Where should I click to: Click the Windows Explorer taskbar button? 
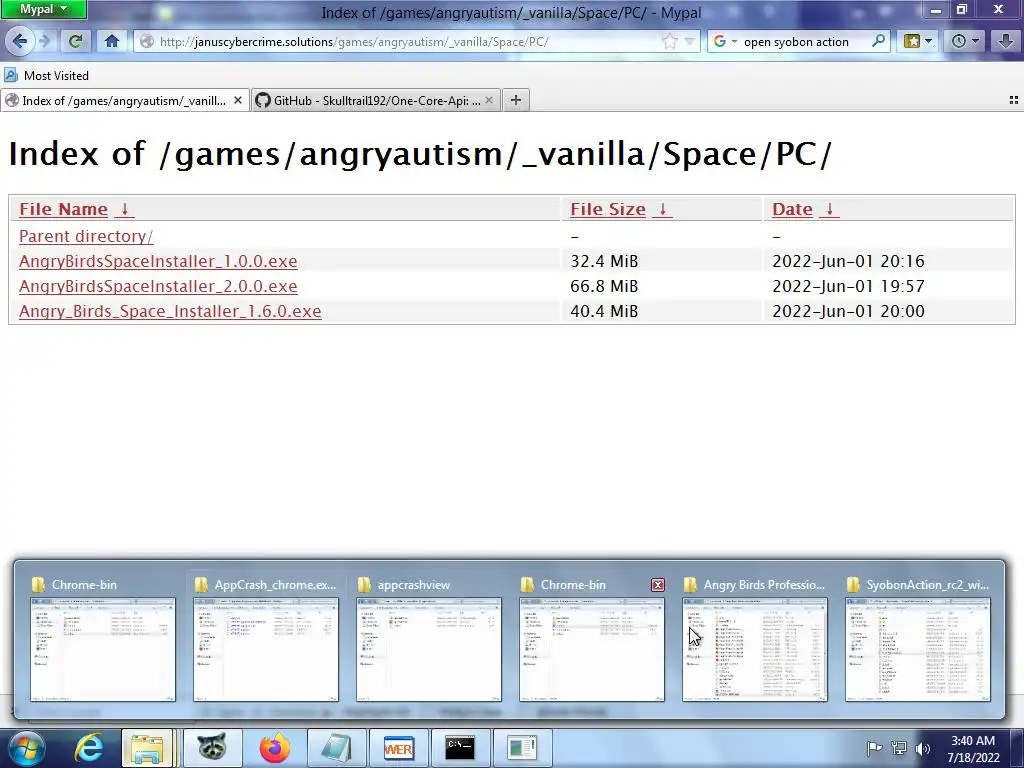point(147,748)
